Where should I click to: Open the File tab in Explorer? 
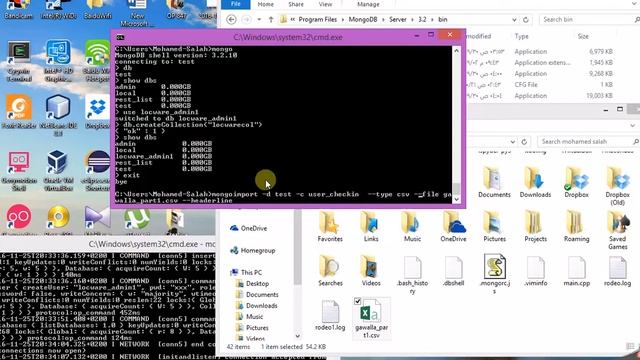pos(236,4)
